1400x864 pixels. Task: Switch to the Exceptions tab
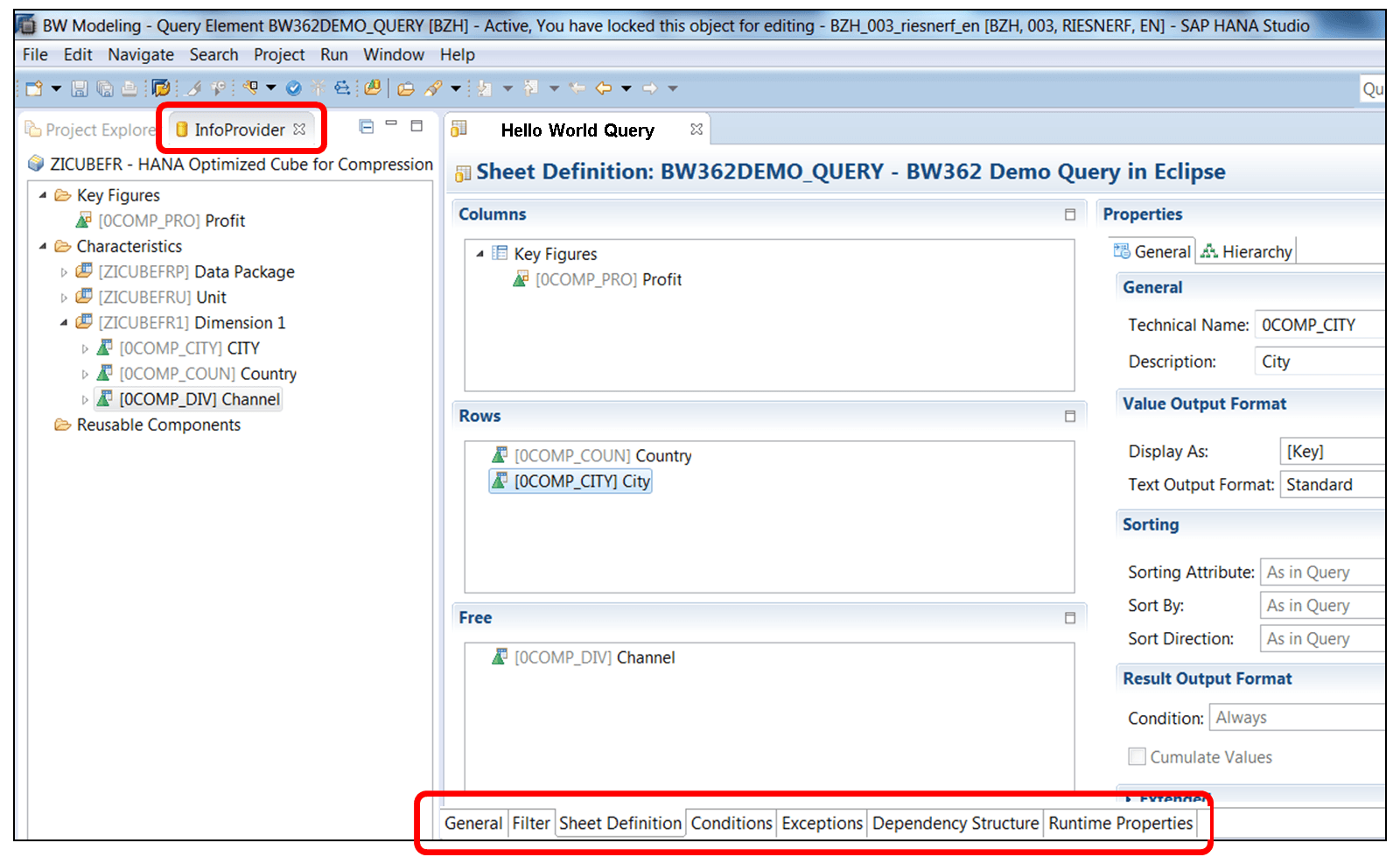822,824
